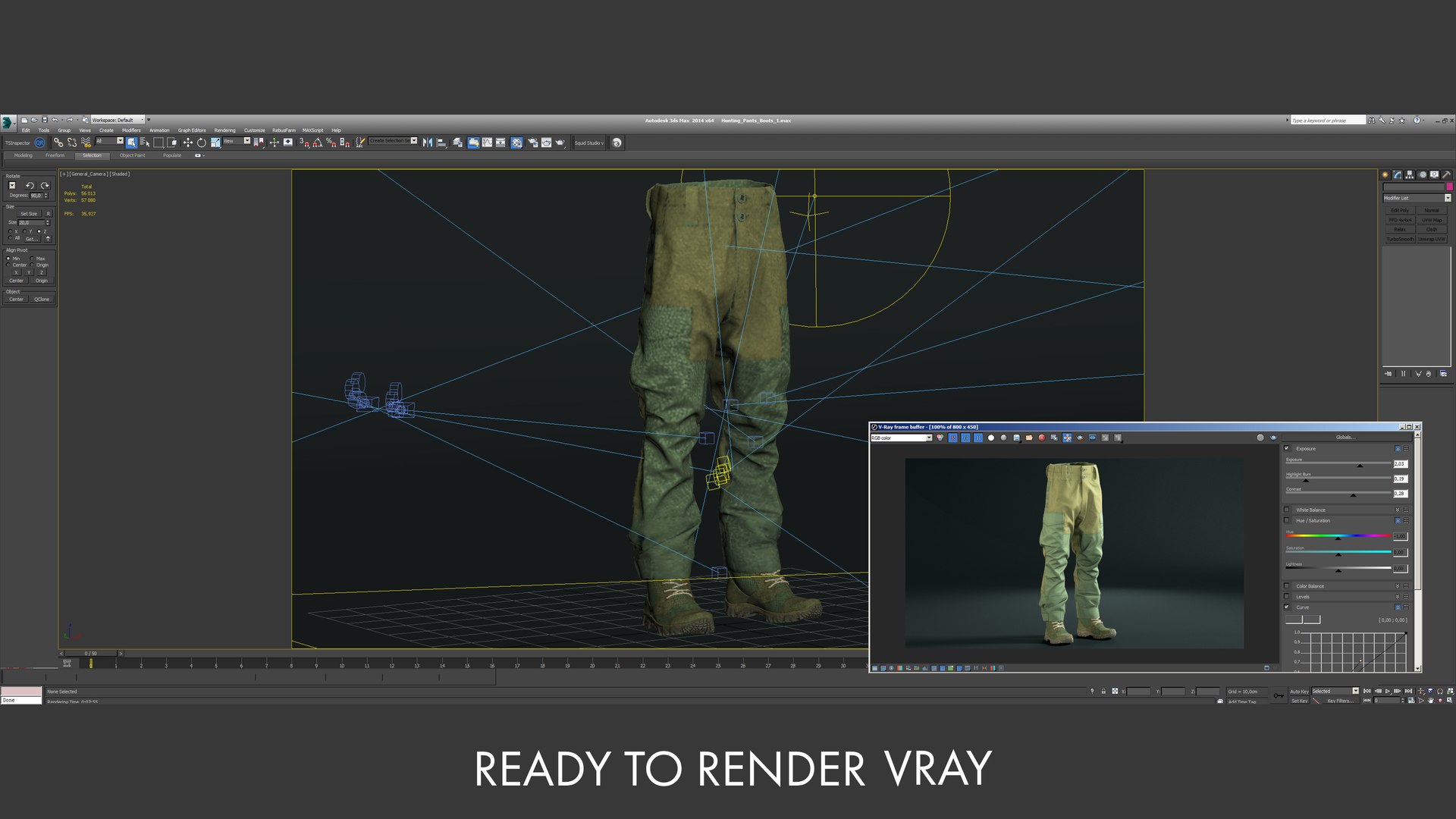Adjust the Exposure slider in V-Ray buffer

pos(1338,463)
